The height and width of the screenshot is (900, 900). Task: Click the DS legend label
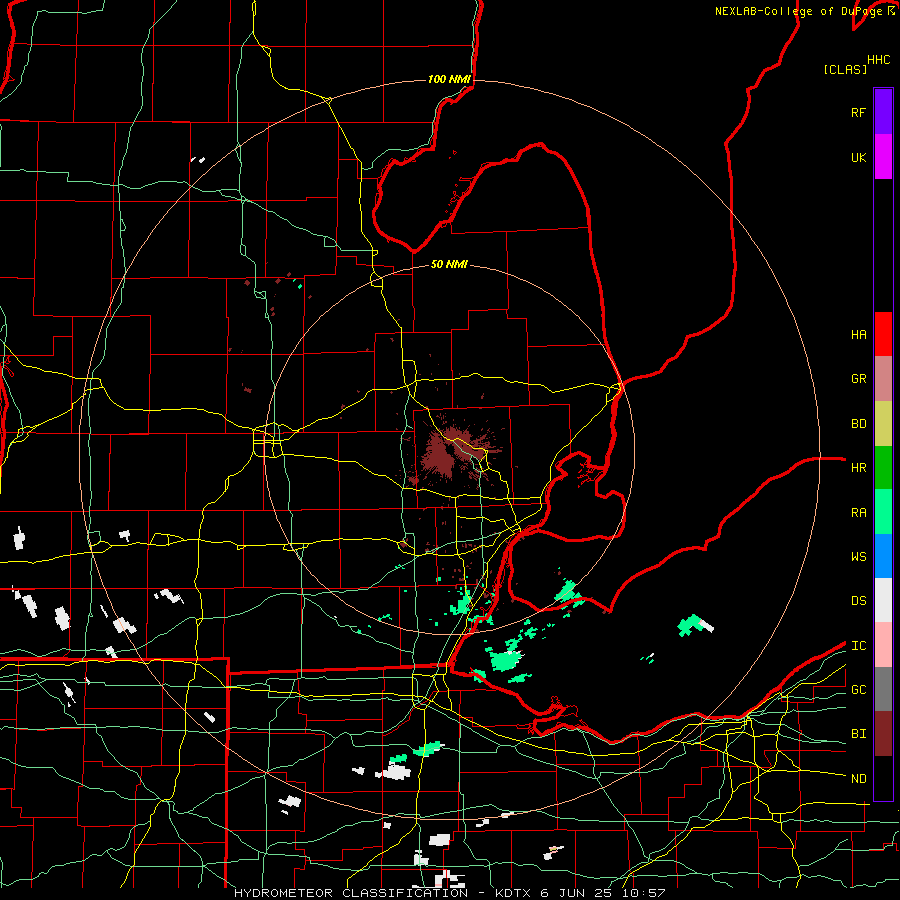pos(858,601)
